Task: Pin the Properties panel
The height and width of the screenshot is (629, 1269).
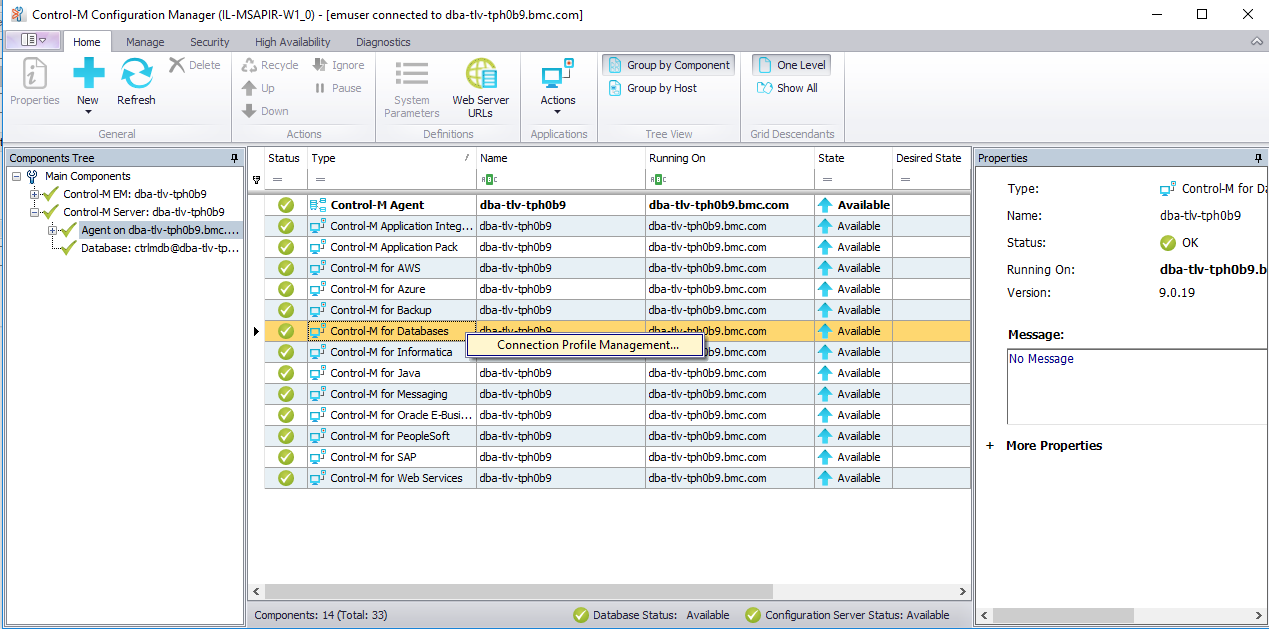Action: pyautogui.click(x=1259, y=158)
